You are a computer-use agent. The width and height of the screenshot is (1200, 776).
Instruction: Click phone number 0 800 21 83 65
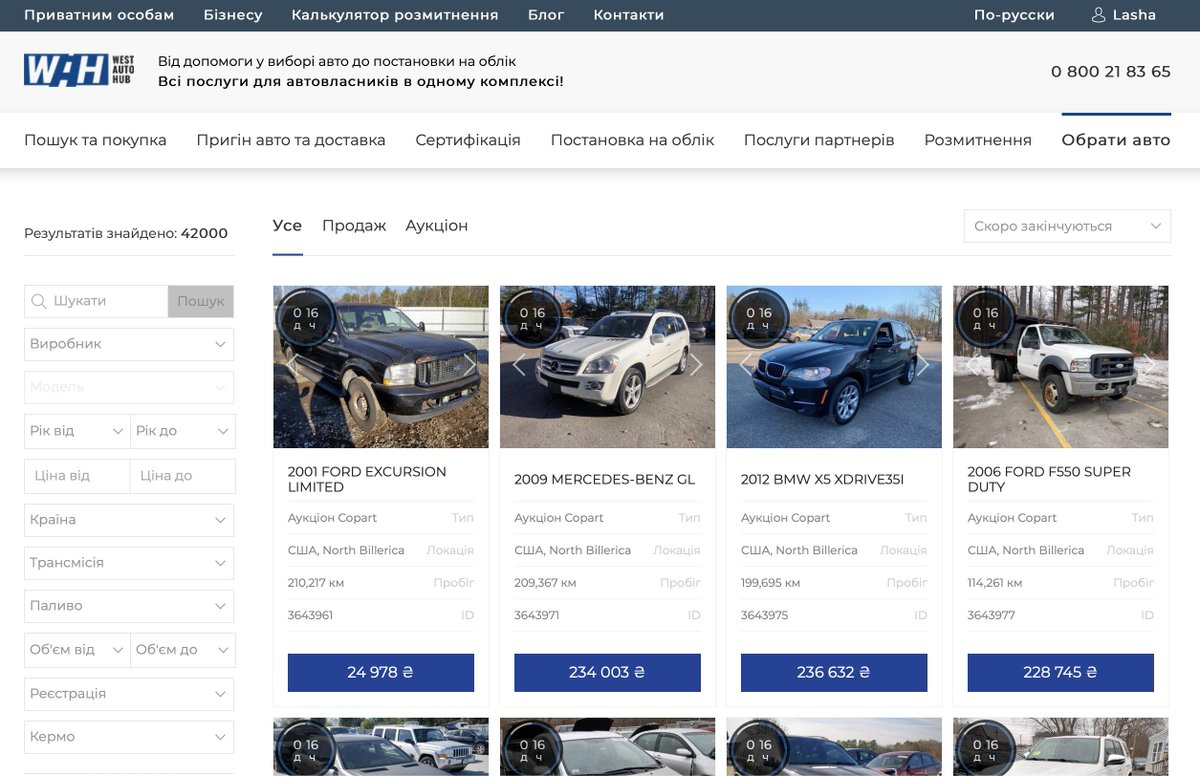(1111, 72)
